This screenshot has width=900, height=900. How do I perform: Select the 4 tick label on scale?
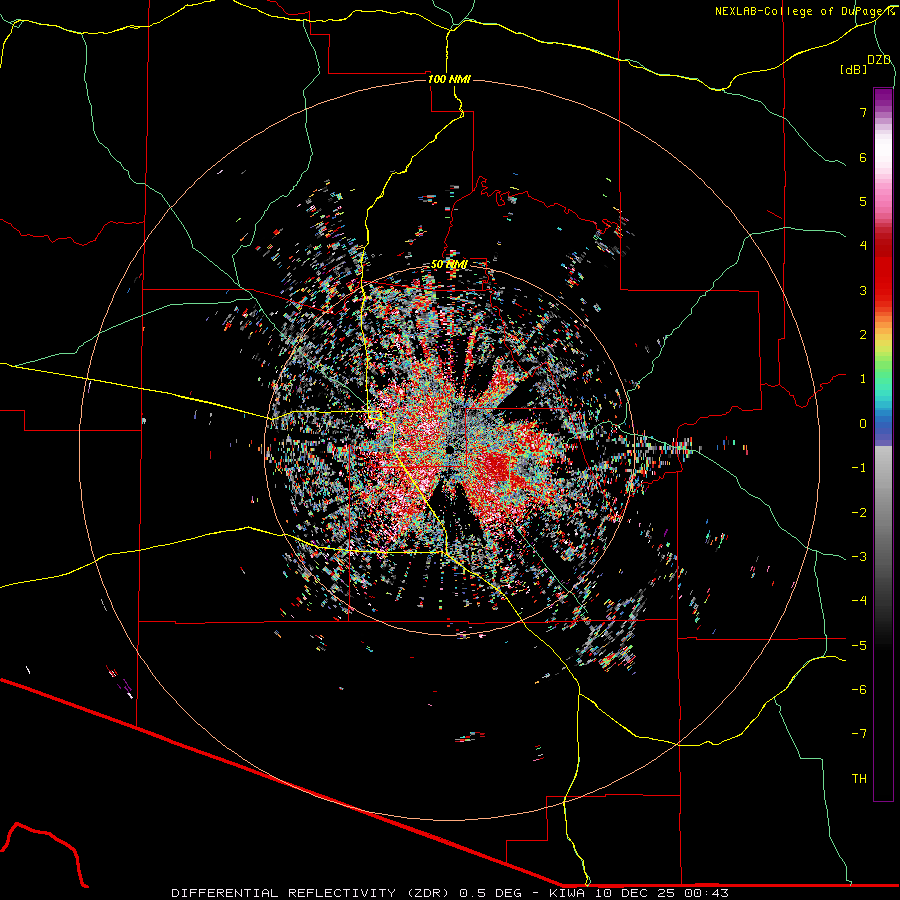click(863, 246)
